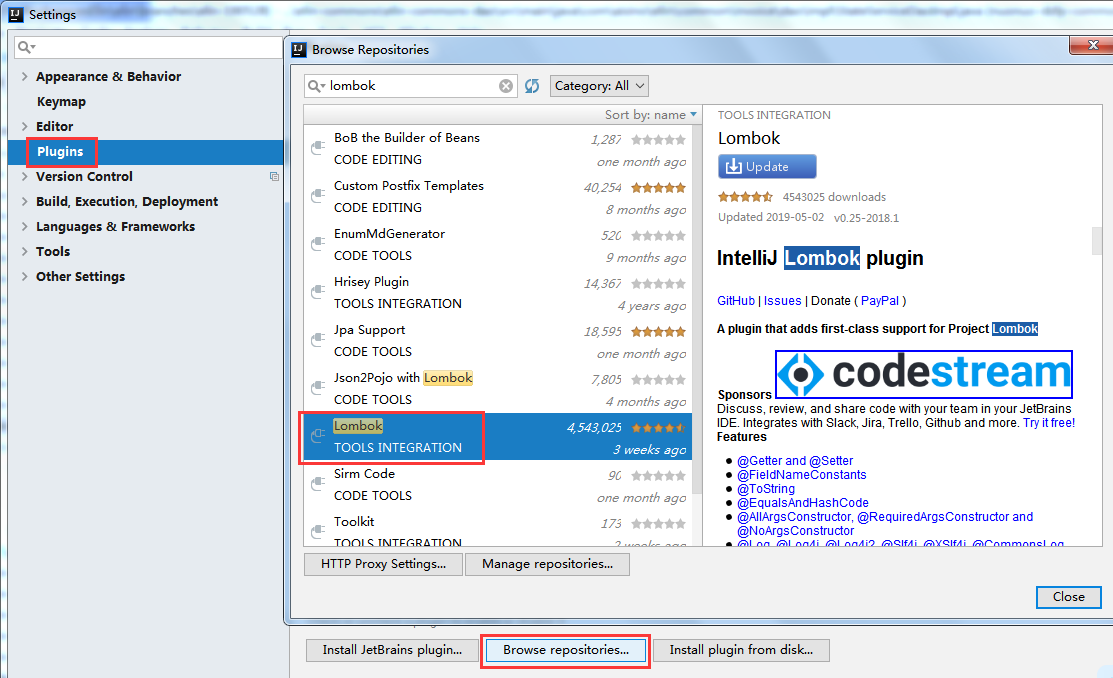
Task: Open the Sort by: name dropdown
Action: coord(650,115)
